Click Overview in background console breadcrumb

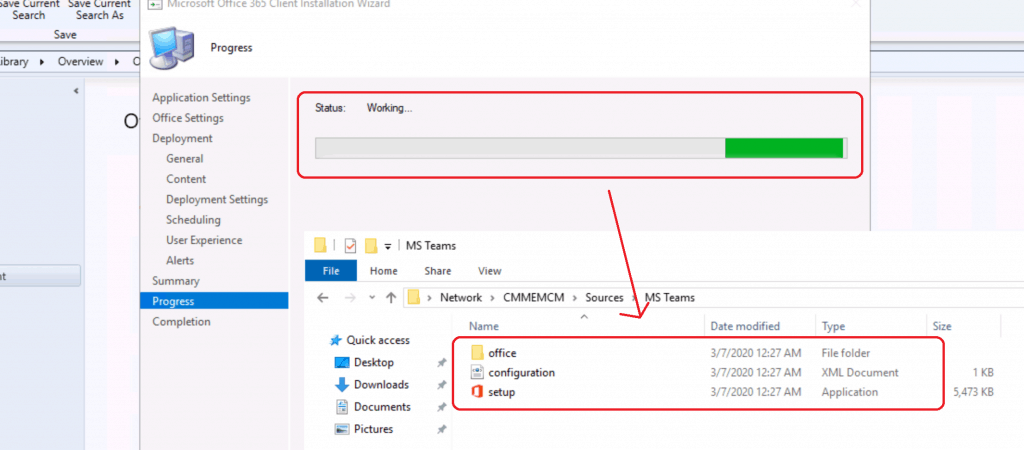tap(80, 61)
